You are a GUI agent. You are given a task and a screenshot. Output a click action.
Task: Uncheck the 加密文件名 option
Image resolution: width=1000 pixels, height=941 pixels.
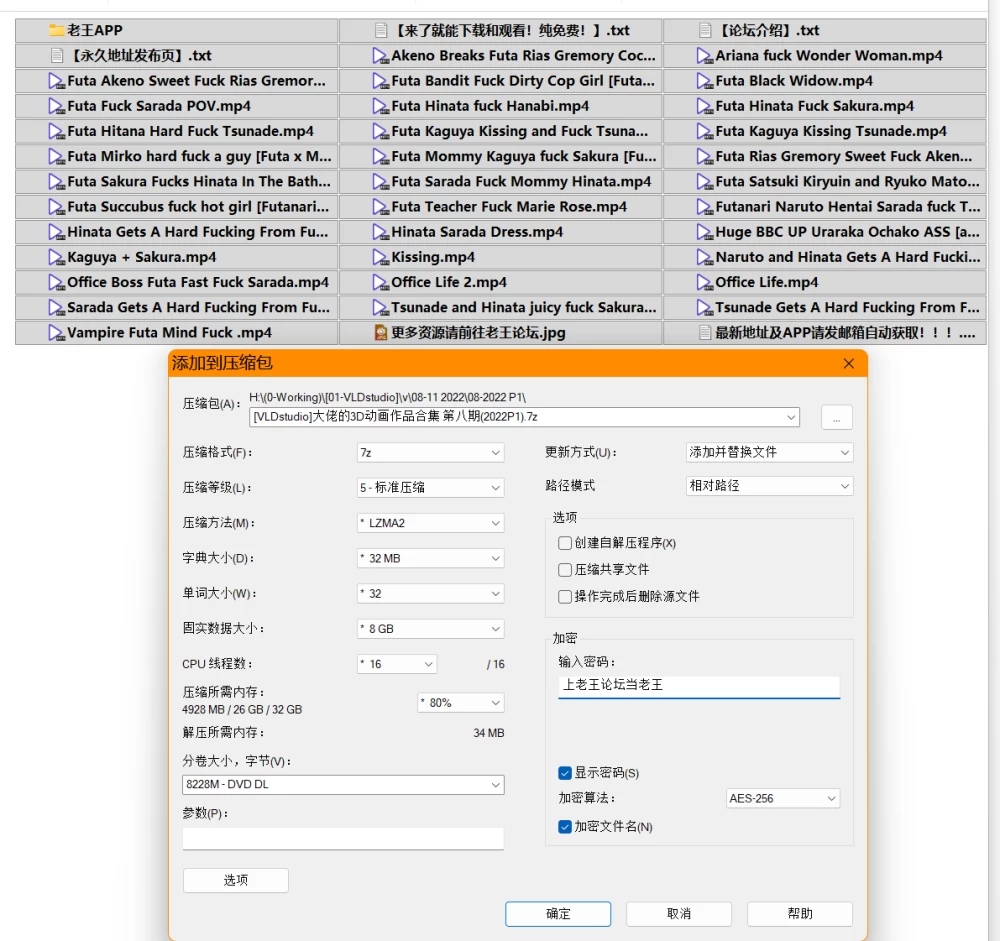coord(564,827)
